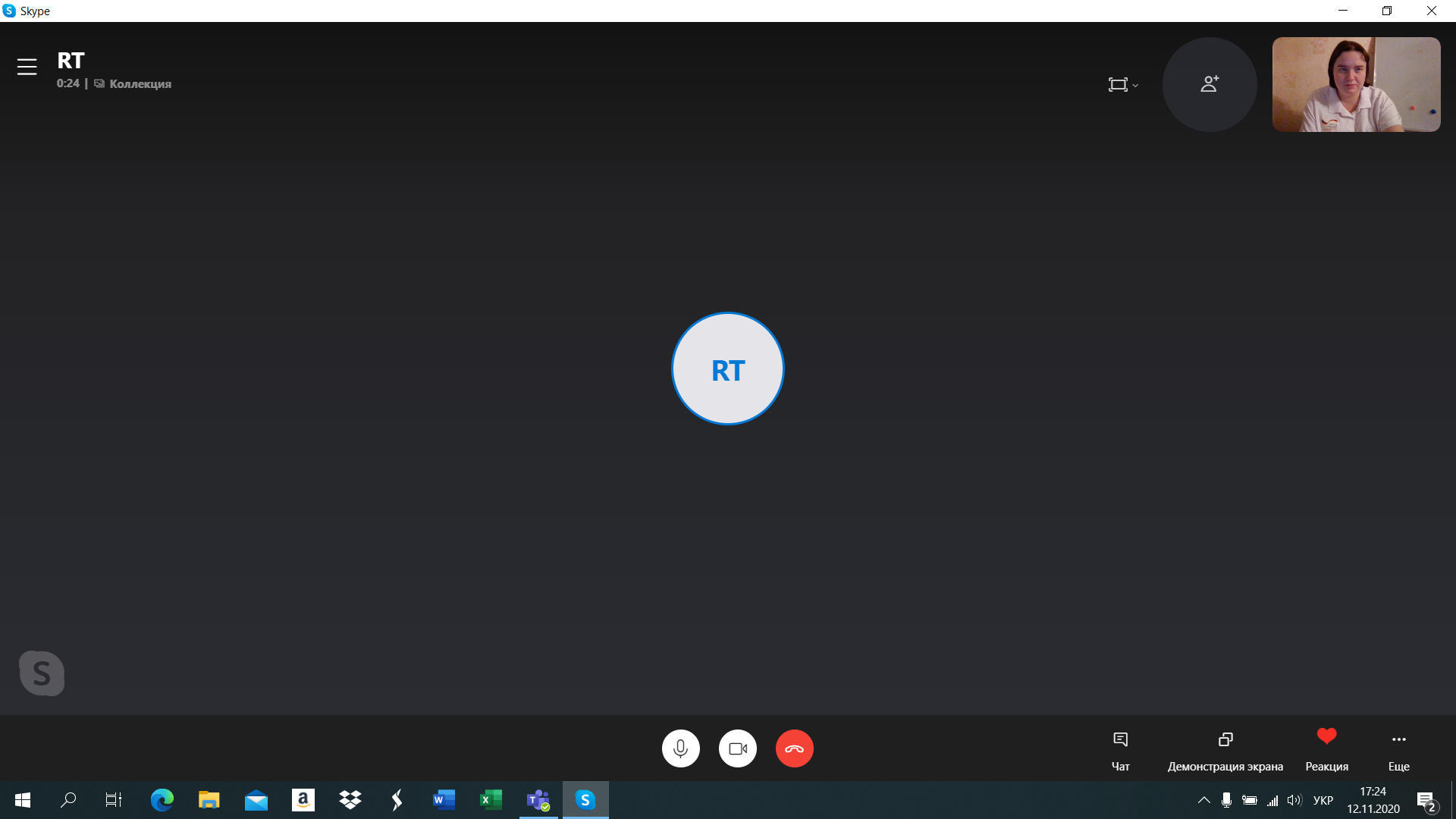1456x819 pixels.
Task: Launch Microsoft Edge from taskbar
Action: coord(162,800)
